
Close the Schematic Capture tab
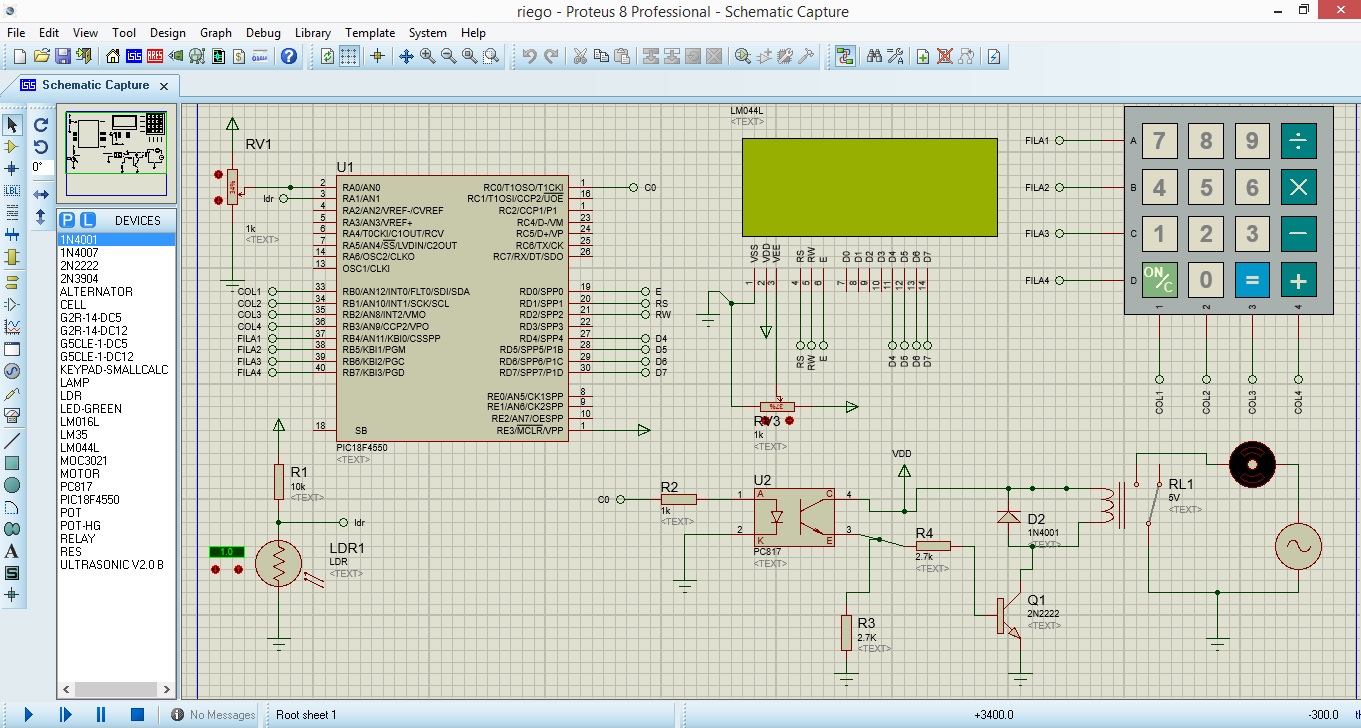[165, 86]
